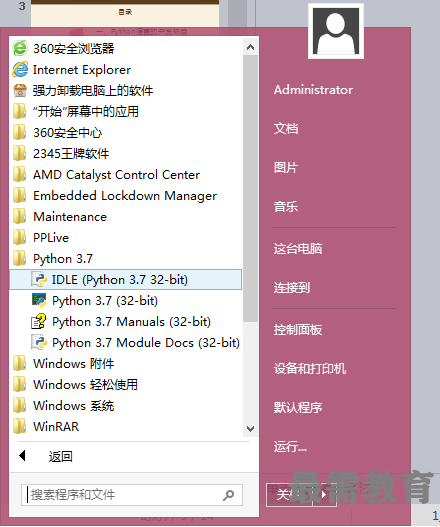This screenshot has height=527, width=440.
Task: Open 设备和打印机
Action: tap(310, 369)
